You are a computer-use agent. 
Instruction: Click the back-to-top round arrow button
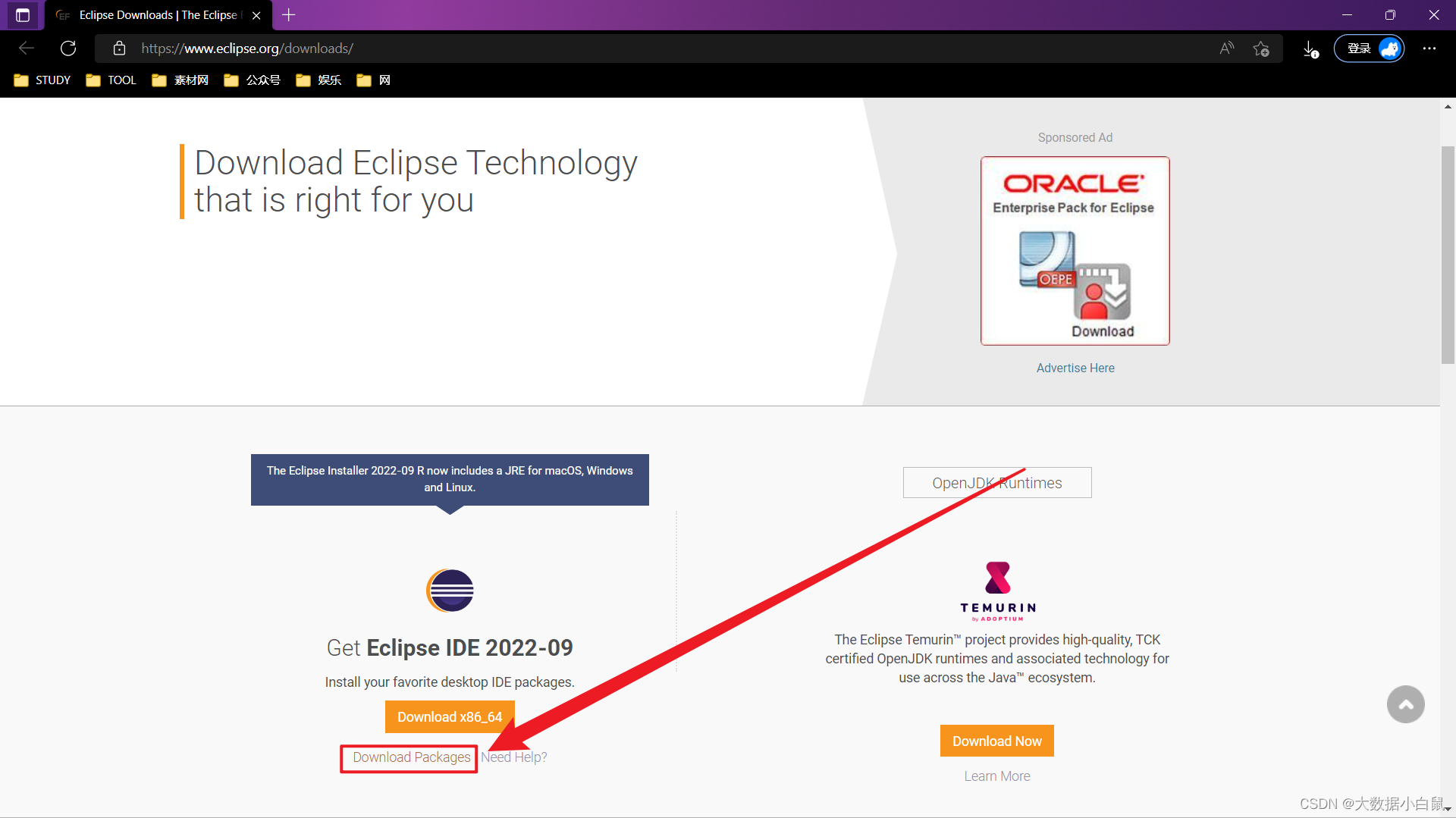click(1406, 704)
